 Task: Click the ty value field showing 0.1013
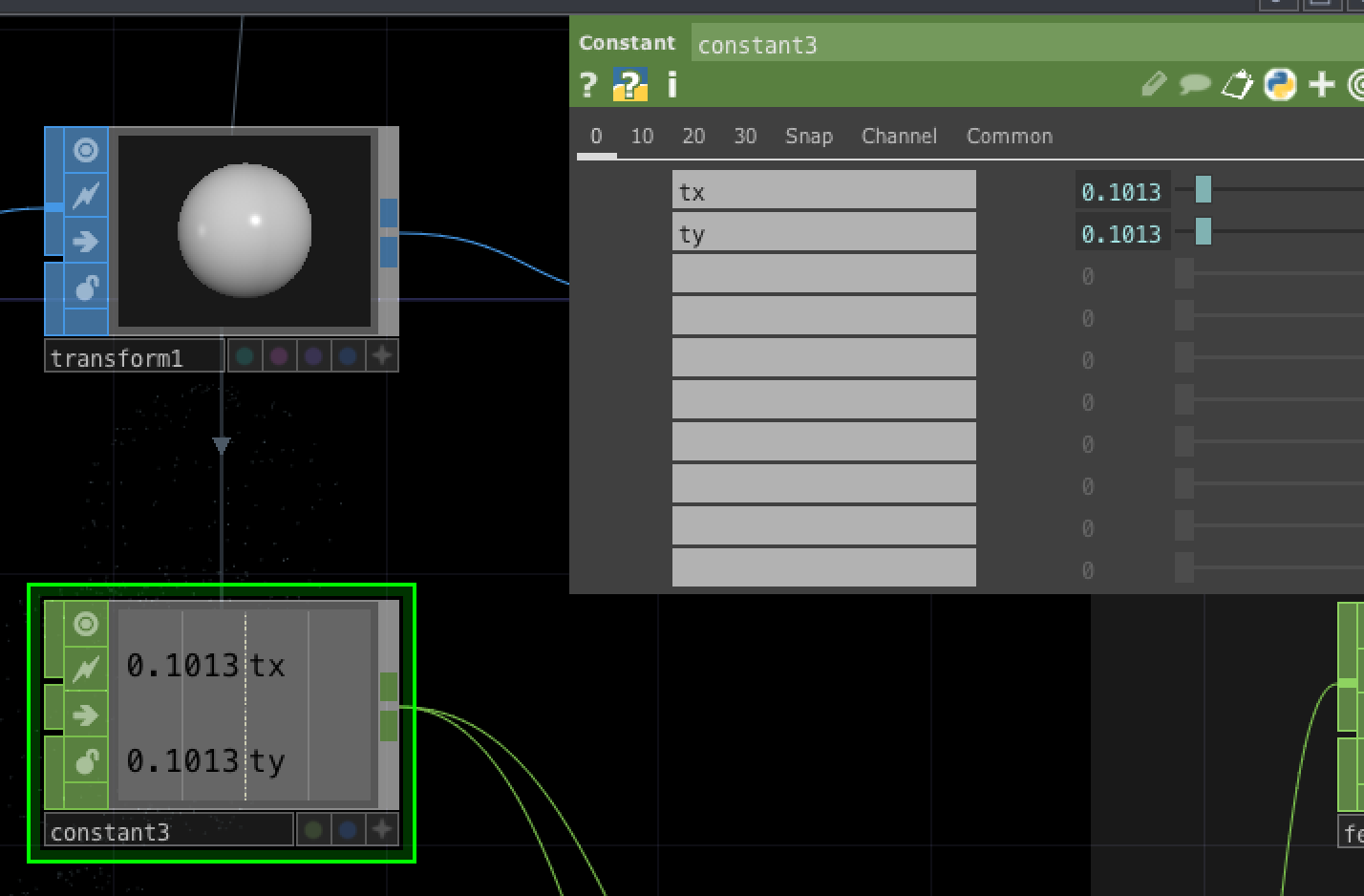pyautogui.click(x=1120, y=234)
